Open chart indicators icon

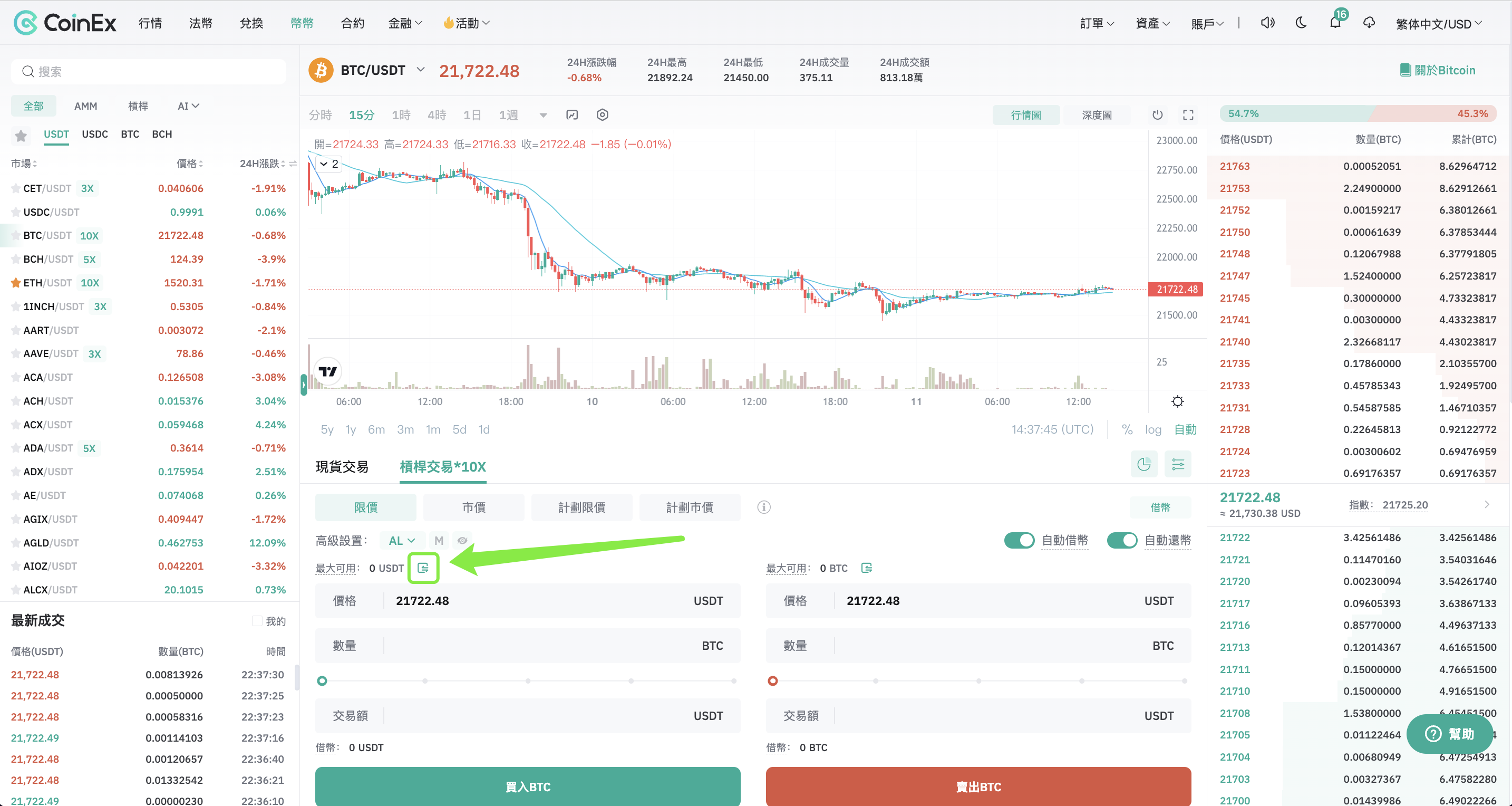tap(571, 114)
